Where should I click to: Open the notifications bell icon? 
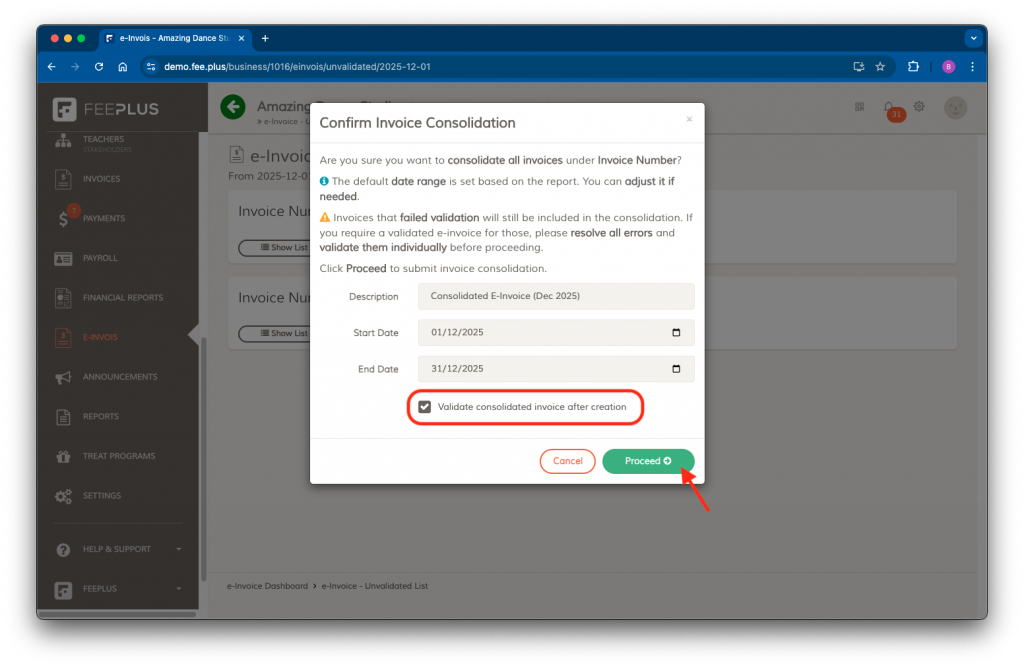pos(889,107)
